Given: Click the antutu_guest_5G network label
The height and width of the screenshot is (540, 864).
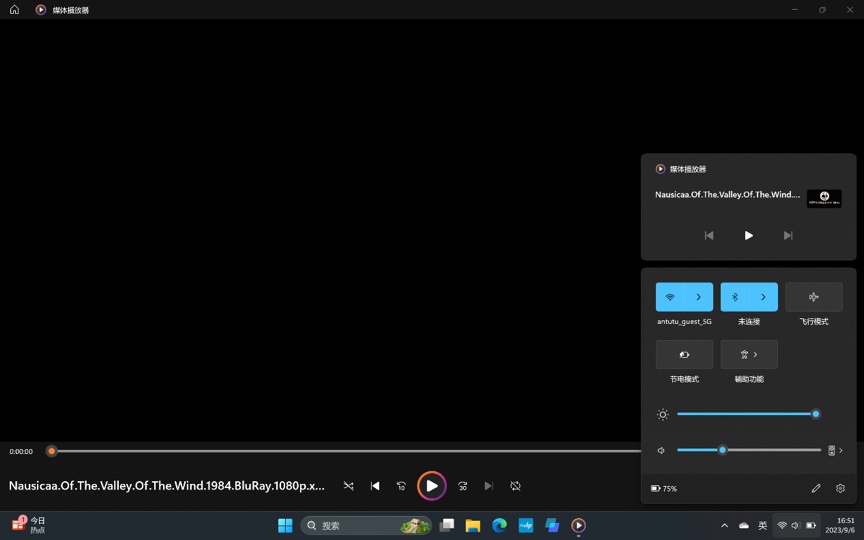Looking at the screenshot, I should click(684, 321).
